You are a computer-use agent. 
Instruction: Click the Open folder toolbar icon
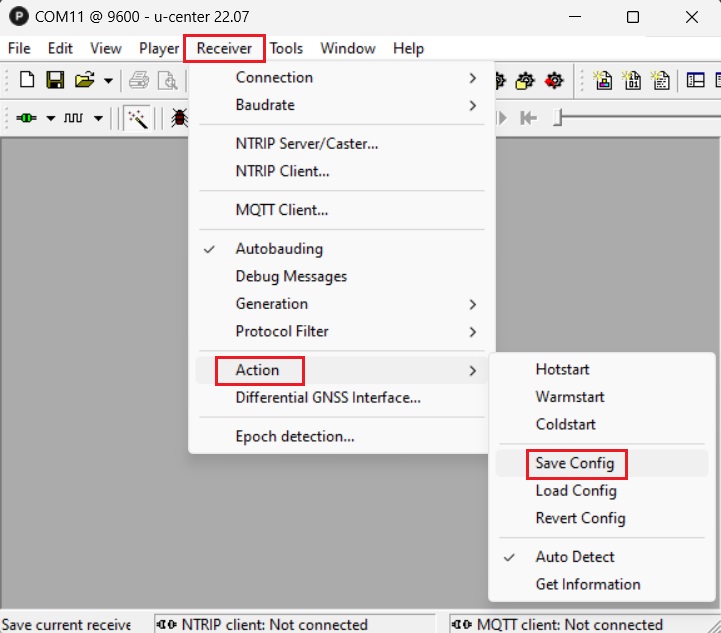point(85,80)
